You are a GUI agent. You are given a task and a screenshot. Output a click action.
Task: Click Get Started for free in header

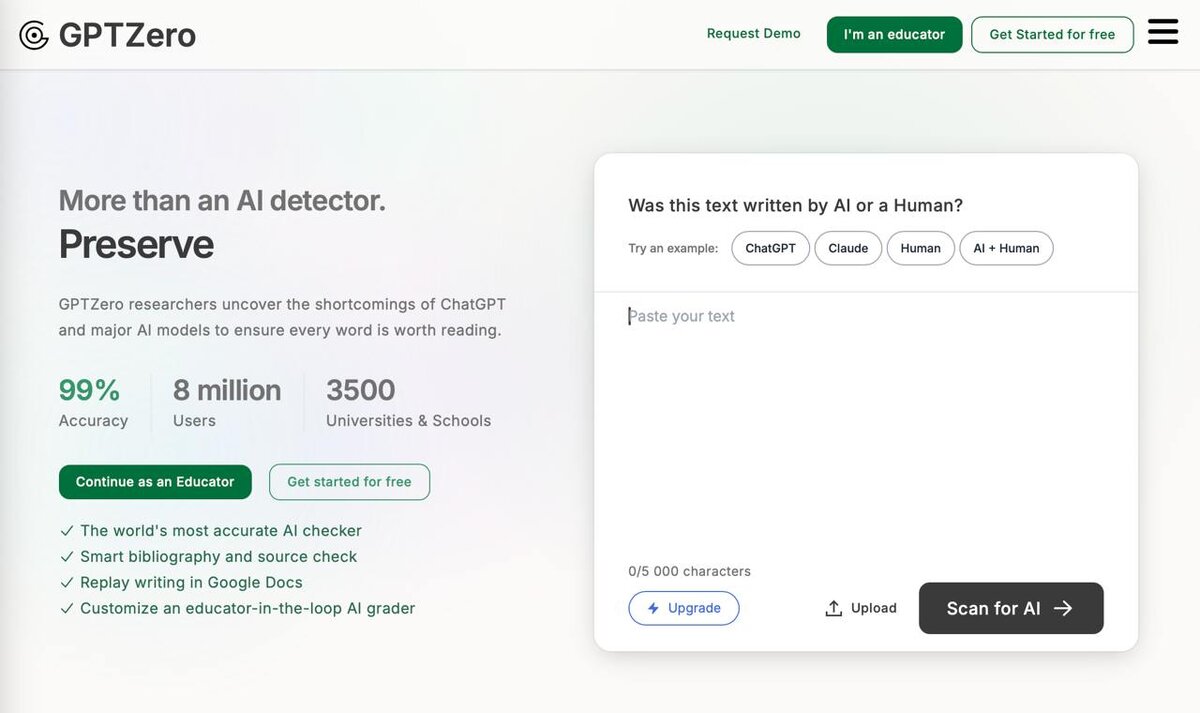[1052, 34]
